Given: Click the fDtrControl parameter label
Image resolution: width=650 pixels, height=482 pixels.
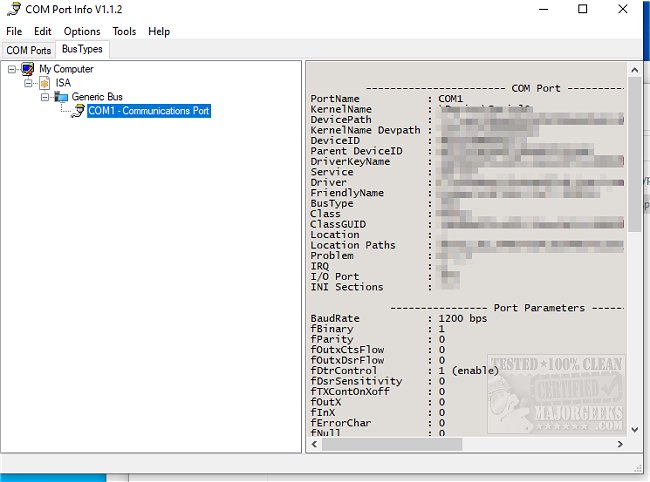Looking at the screenshot, I should tap(344, 371).
